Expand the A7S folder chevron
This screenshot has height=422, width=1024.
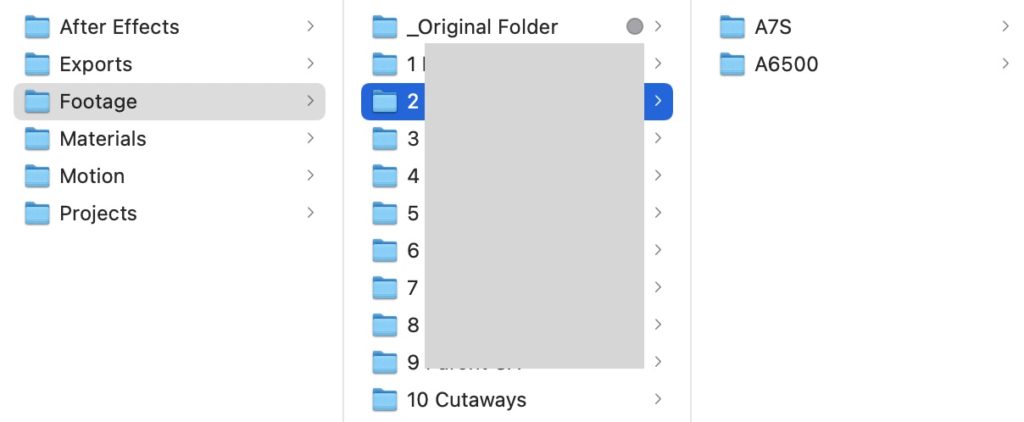tap(1005, 27)
